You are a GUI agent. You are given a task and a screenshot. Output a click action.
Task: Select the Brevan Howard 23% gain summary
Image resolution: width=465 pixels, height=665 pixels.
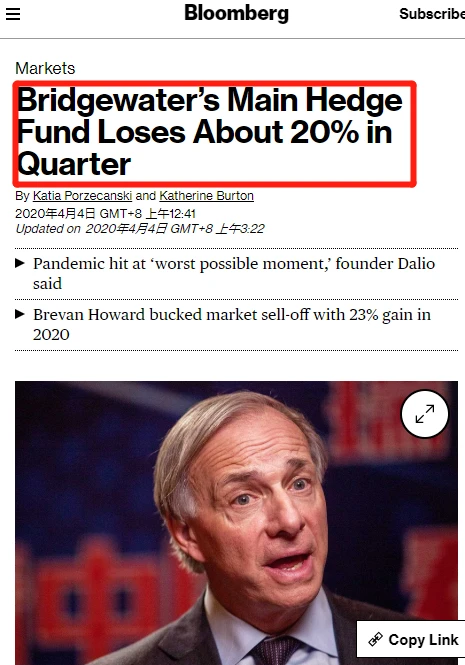(232, 324)
